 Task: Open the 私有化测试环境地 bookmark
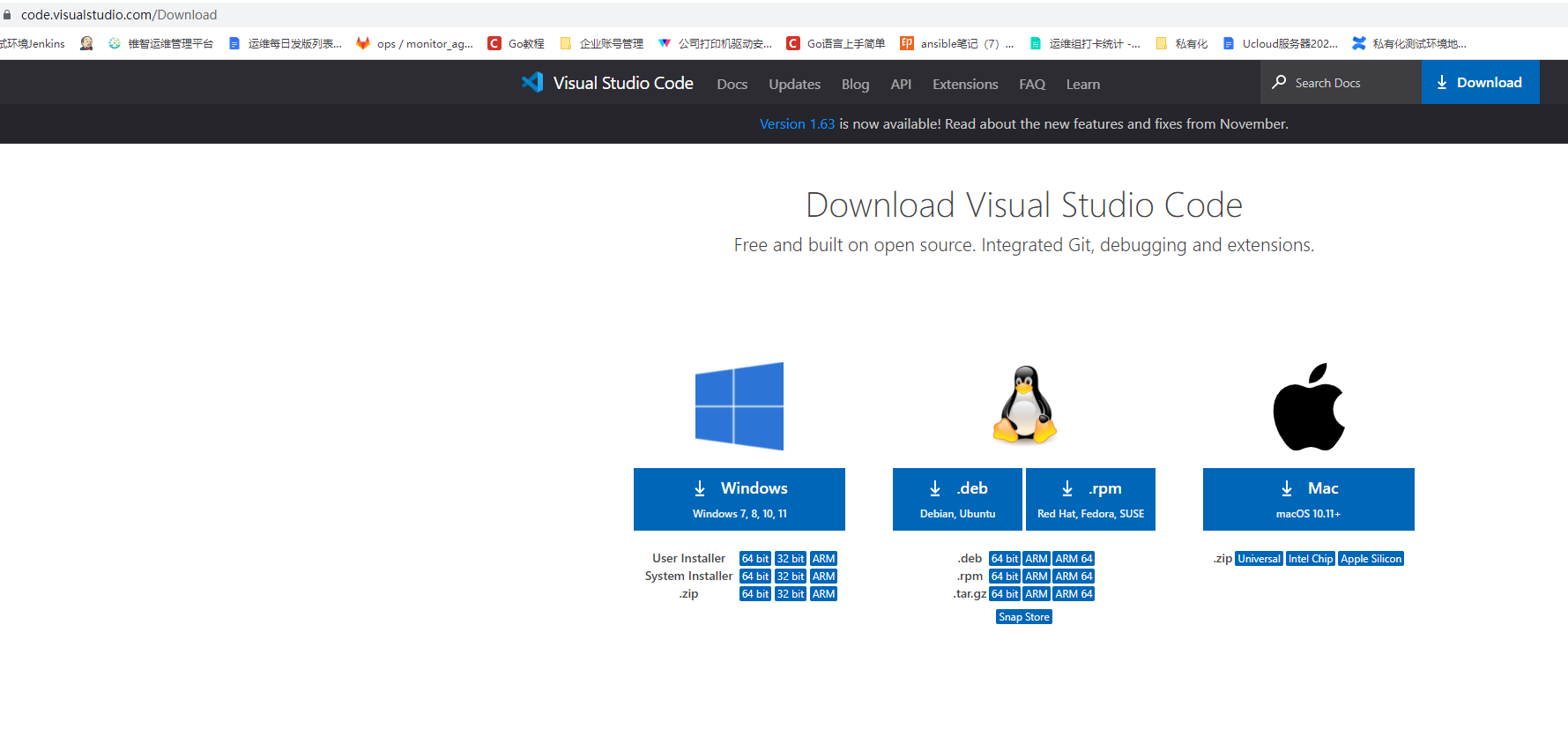point(1409,43)
